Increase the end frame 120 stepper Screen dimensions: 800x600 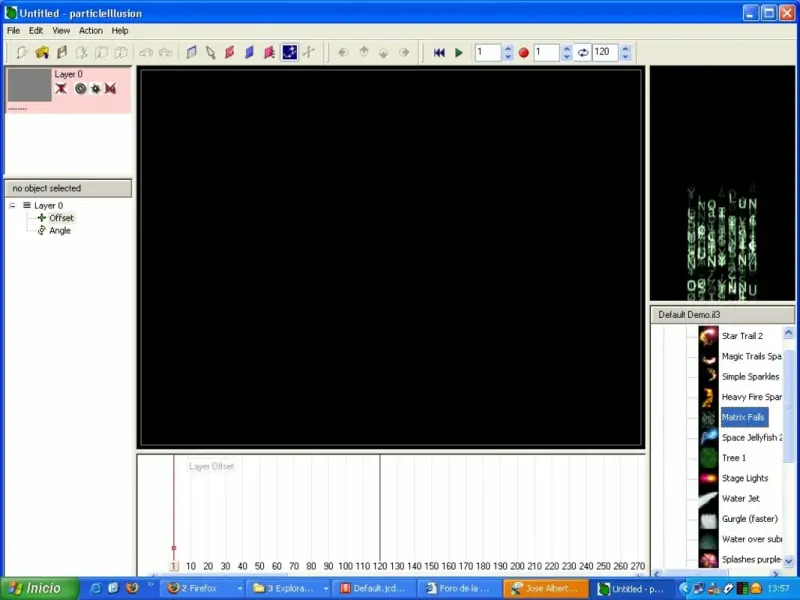coord(626,48)
